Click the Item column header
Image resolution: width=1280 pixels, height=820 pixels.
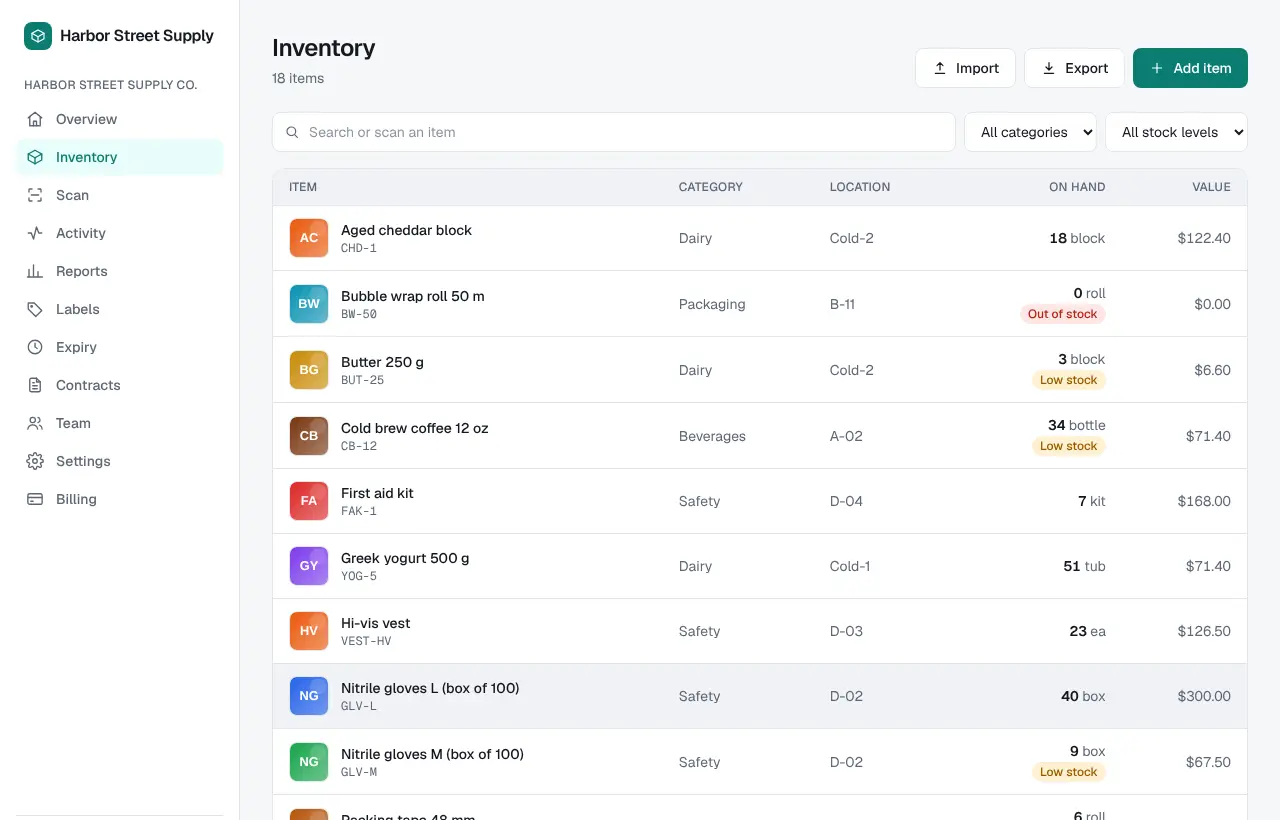point(303,187)
